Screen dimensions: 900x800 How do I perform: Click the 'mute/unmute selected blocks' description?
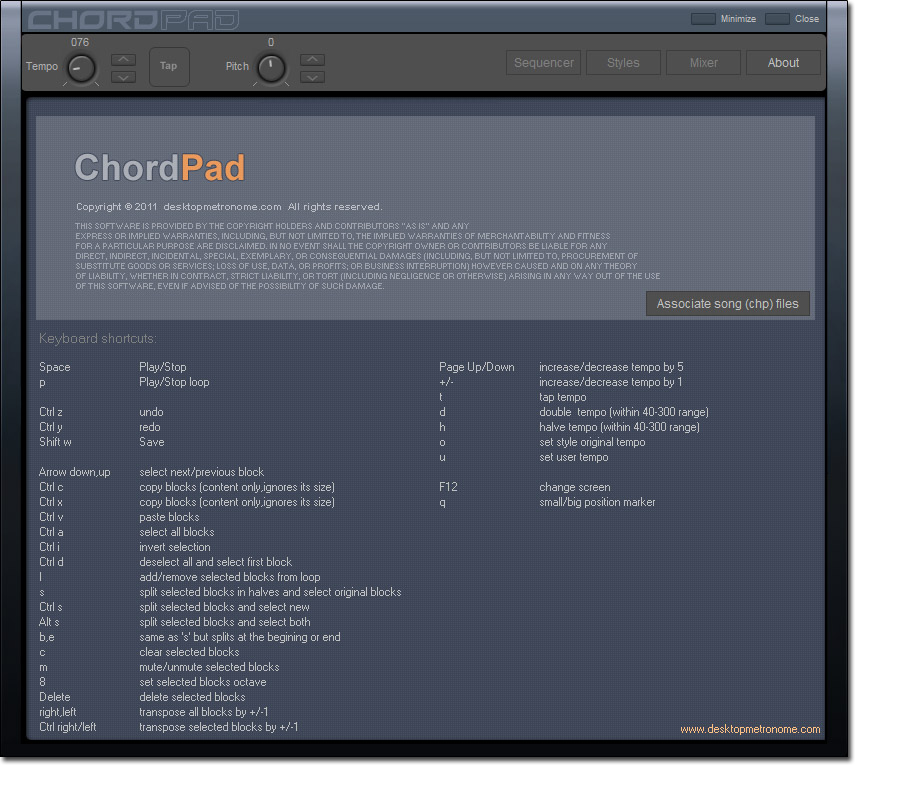210,667
